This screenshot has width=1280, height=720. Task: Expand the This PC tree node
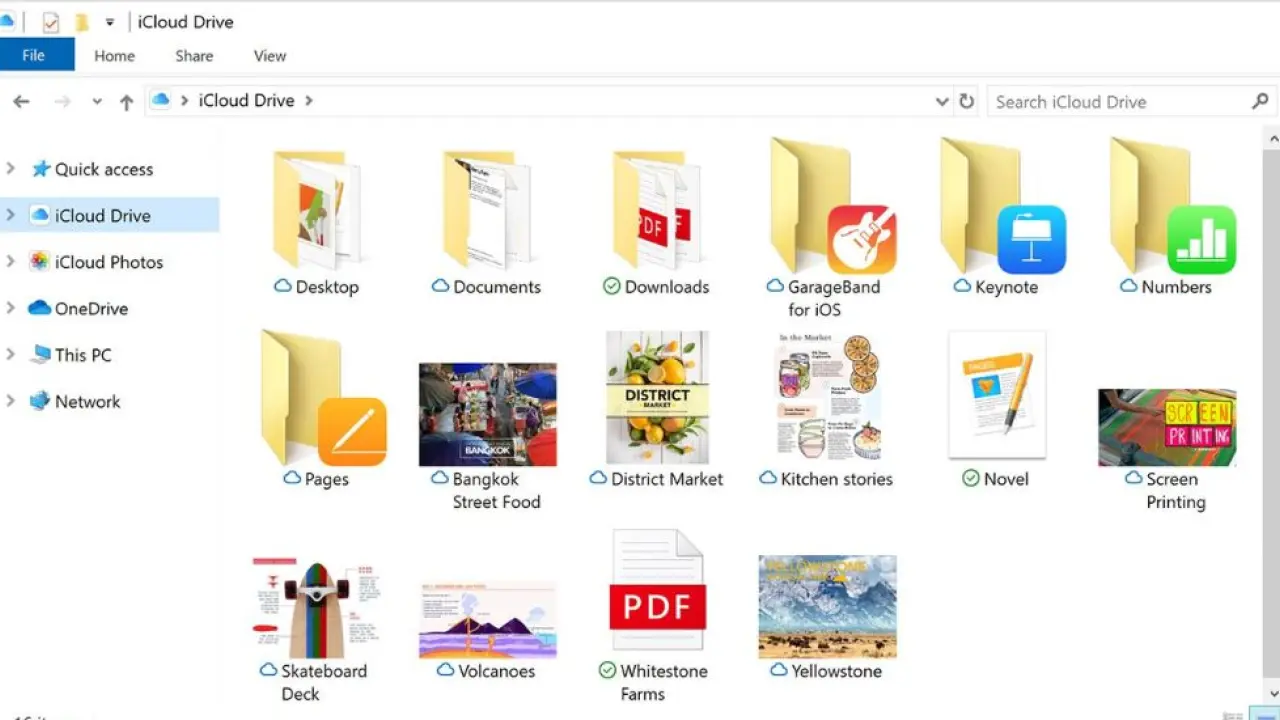point(11,355)
